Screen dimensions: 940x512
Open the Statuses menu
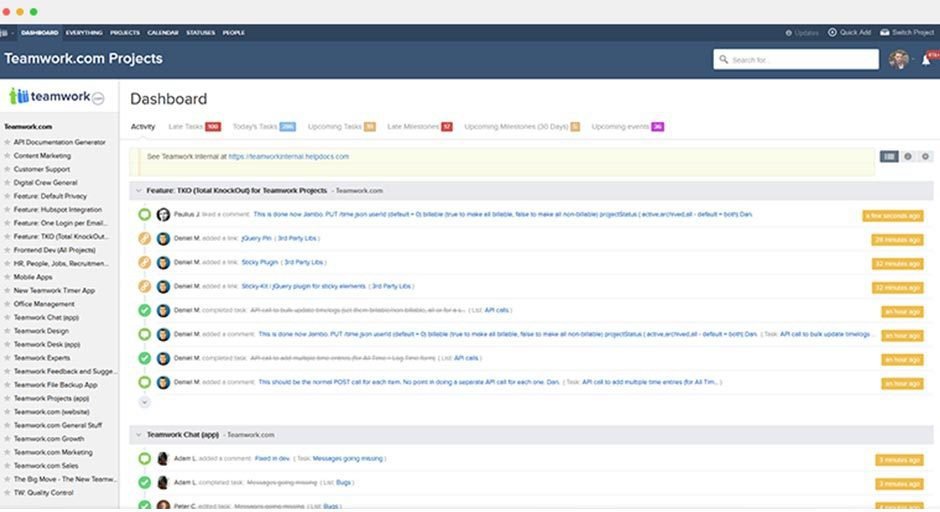200,33
